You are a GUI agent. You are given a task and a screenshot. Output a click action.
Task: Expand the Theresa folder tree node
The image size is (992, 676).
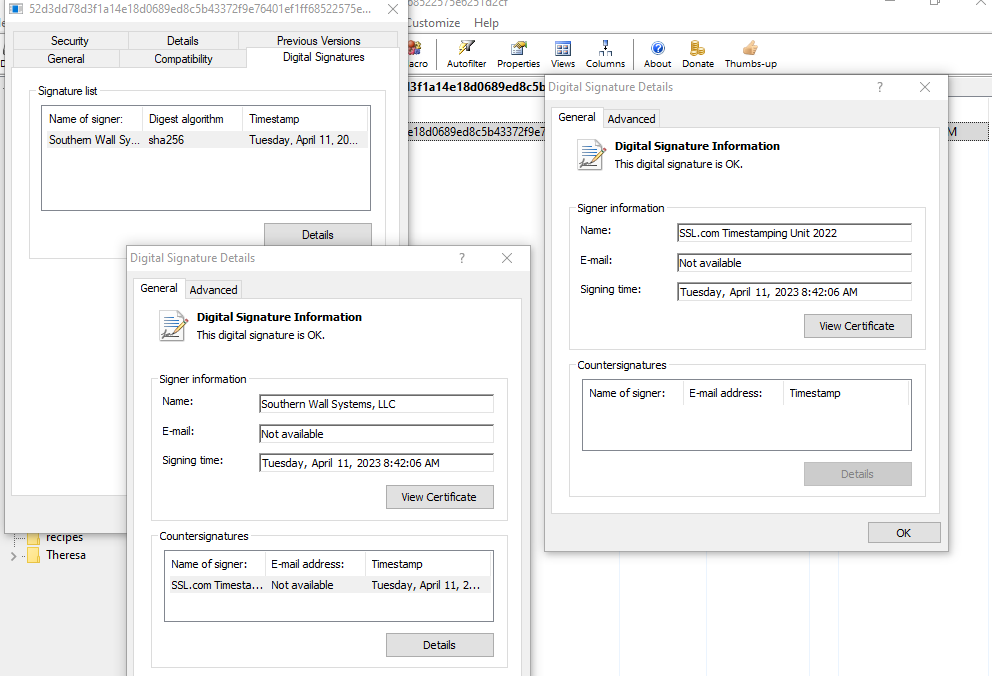pyautogui.click(x=13, y=556)
